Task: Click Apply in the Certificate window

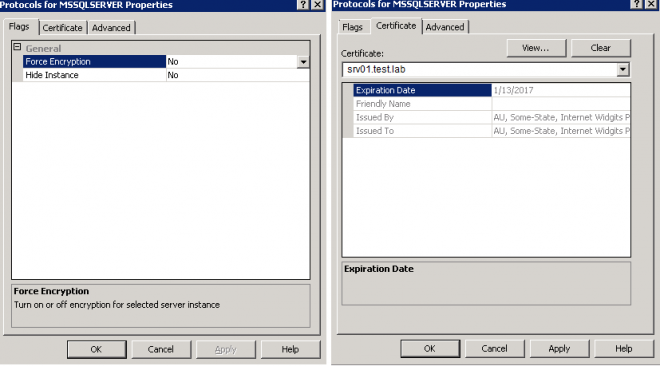Action: 559,348
